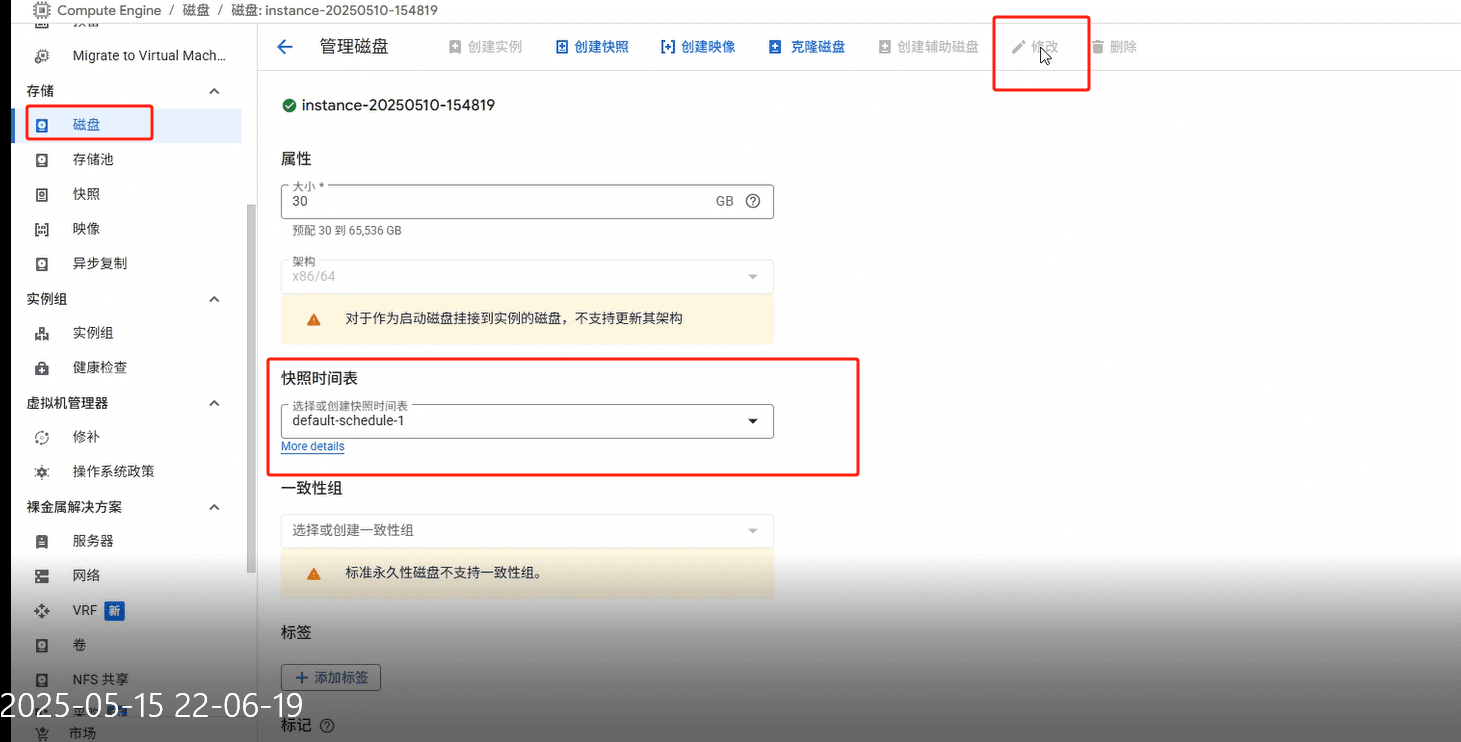The width and height of the screenshot is (1461, 742).
Task: Select 克隆磁盘 in the toolbar
Action: point(807,47)
